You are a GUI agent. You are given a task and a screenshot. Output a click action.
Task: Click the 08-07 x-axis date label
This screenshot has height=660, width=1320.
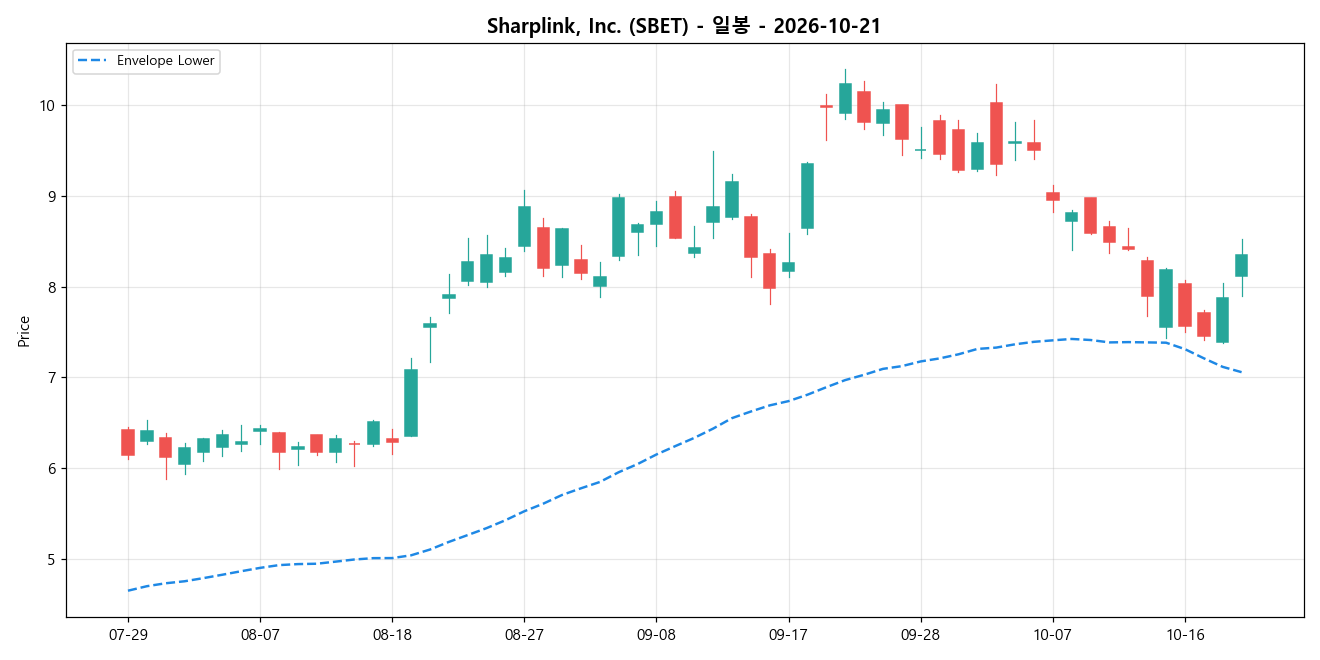coord(260,634)
